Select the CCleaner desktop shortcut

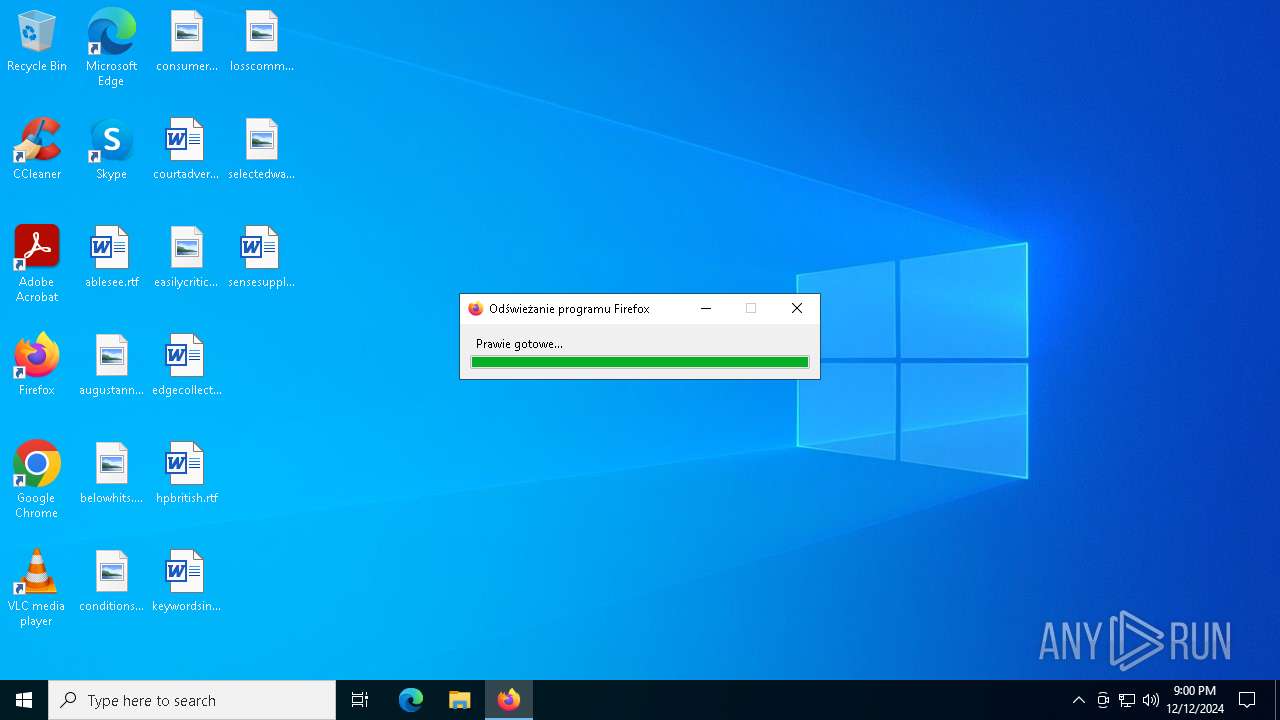click(x=37, y=149)
